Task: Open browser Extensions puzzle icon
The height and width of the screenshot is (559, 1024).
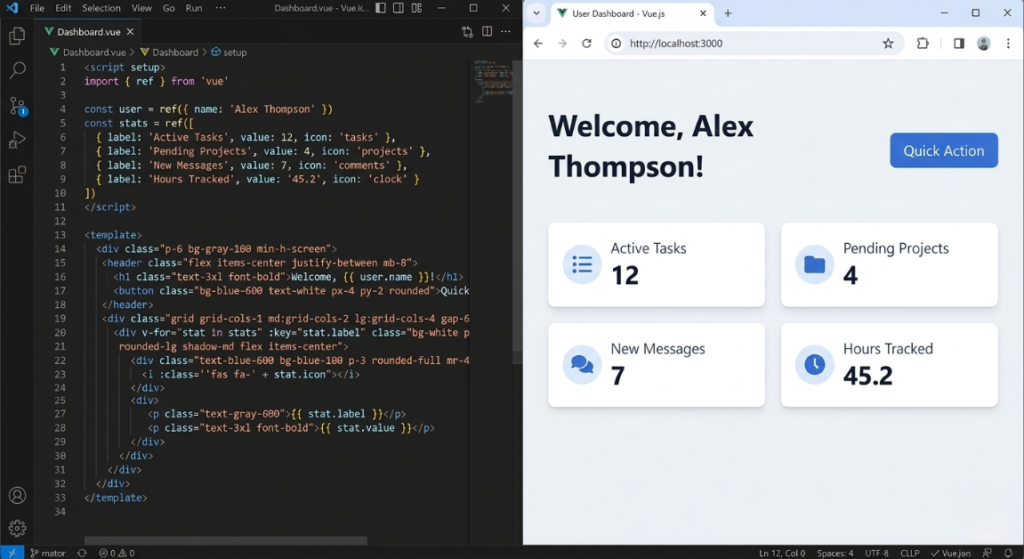Action: pos(922,43)
